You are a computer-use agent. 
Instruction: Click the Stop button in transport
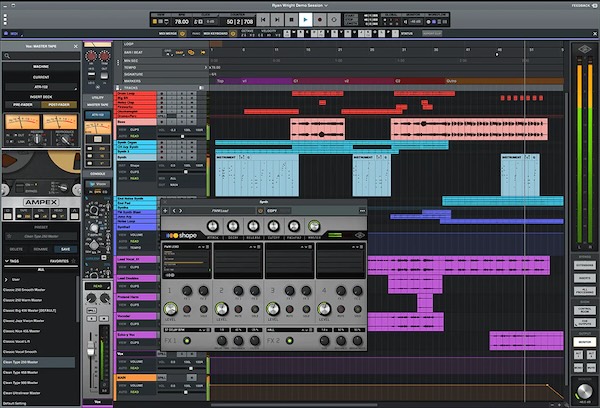click(291, 20)
